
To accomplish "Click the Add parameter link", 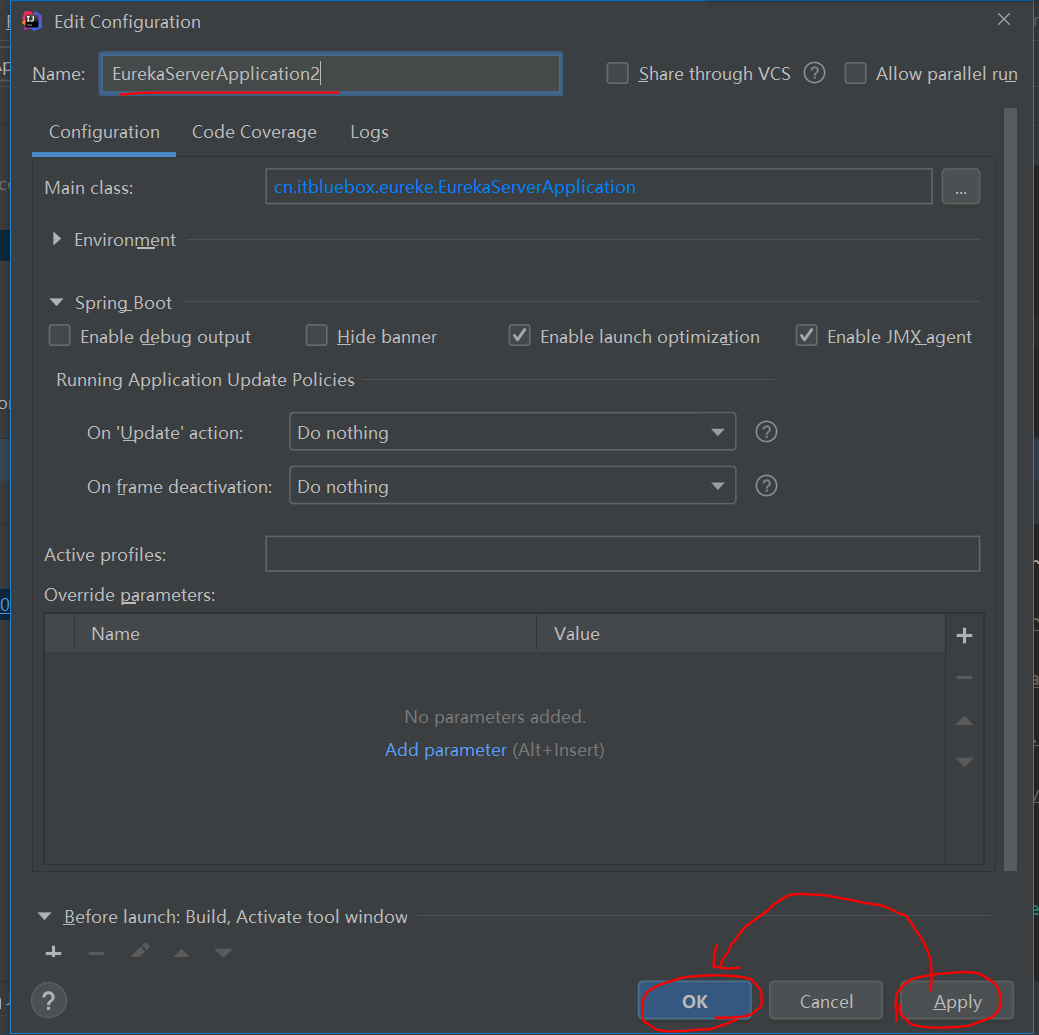I will click(x=446, y=749).
